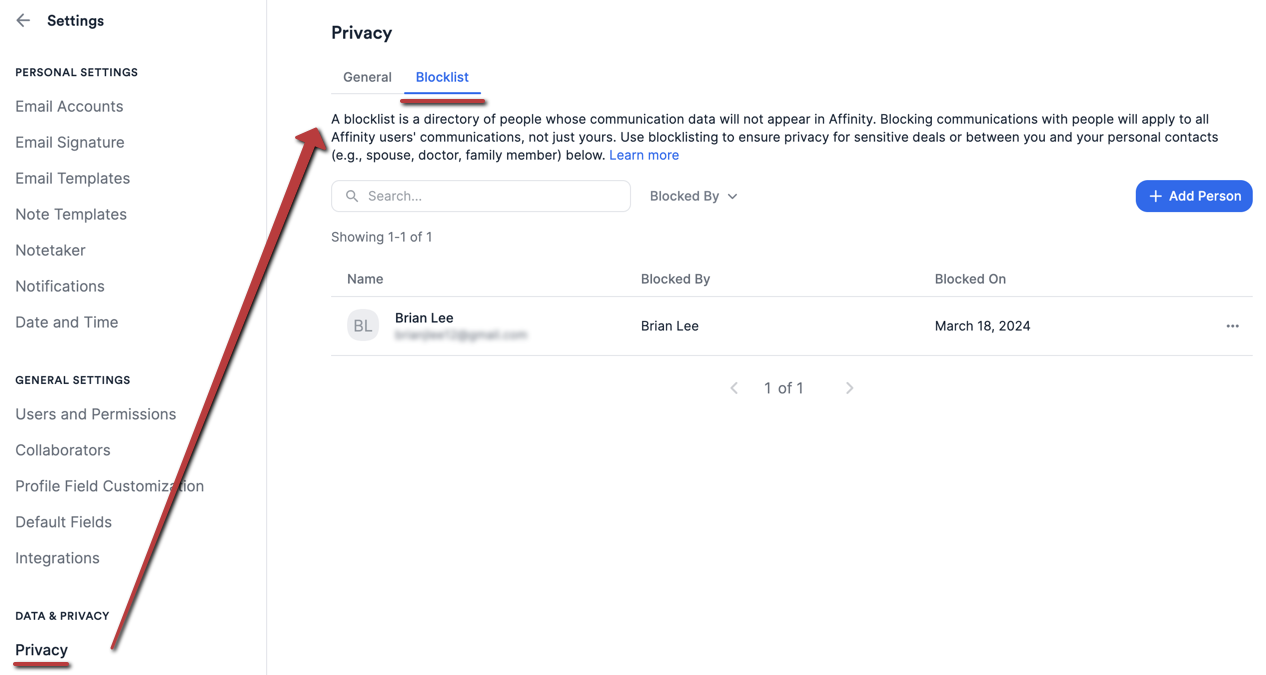Open Integrations from the sidebar
Image resolution: width=1266 pixels, height=675 pixels.
[57, 557]
